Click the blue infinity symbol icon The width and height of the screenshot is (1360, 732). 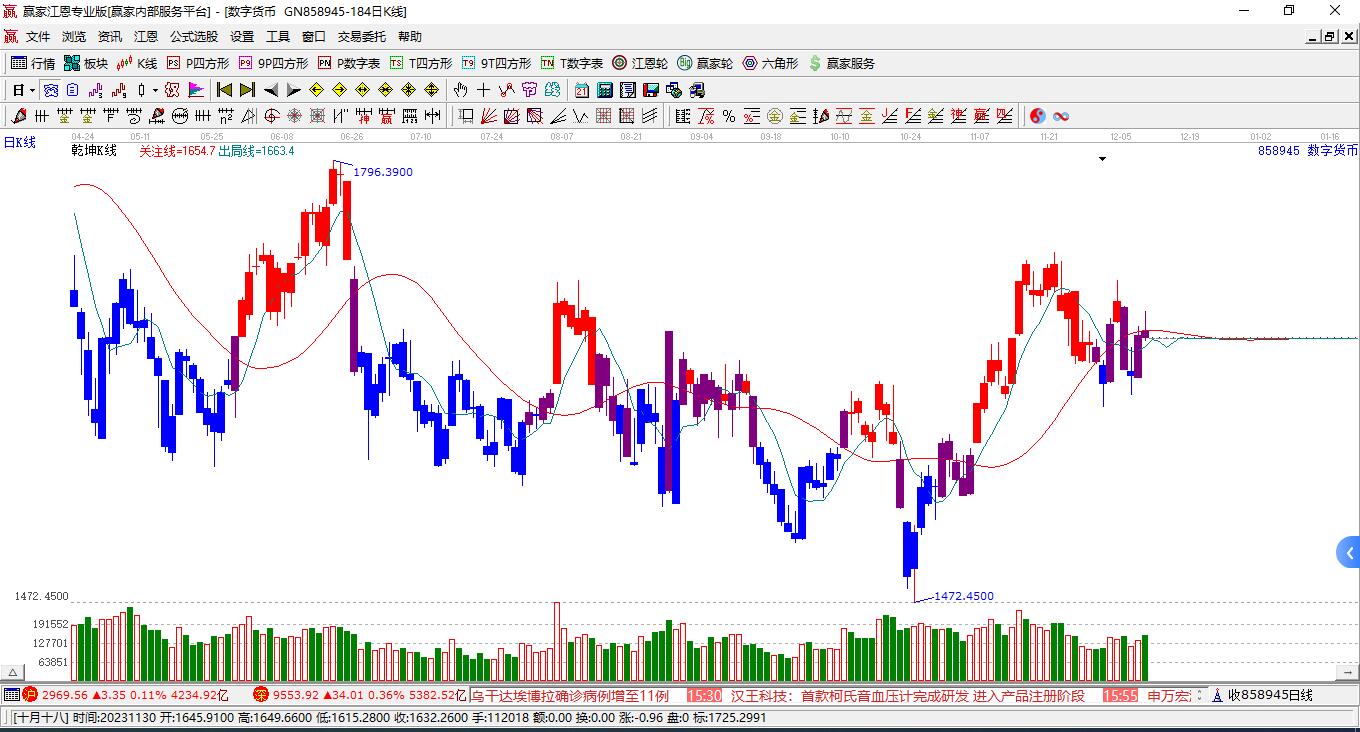[1061, 116]
